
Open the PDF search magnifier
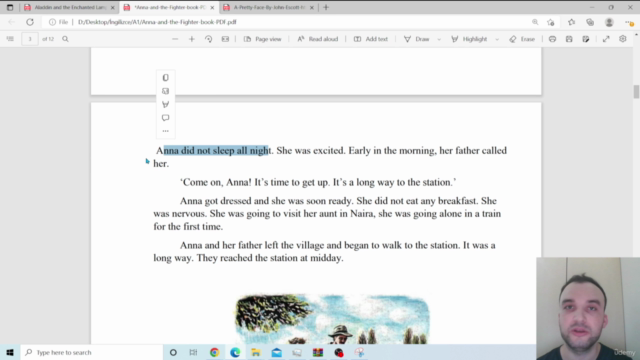click(x=65, y=39)
